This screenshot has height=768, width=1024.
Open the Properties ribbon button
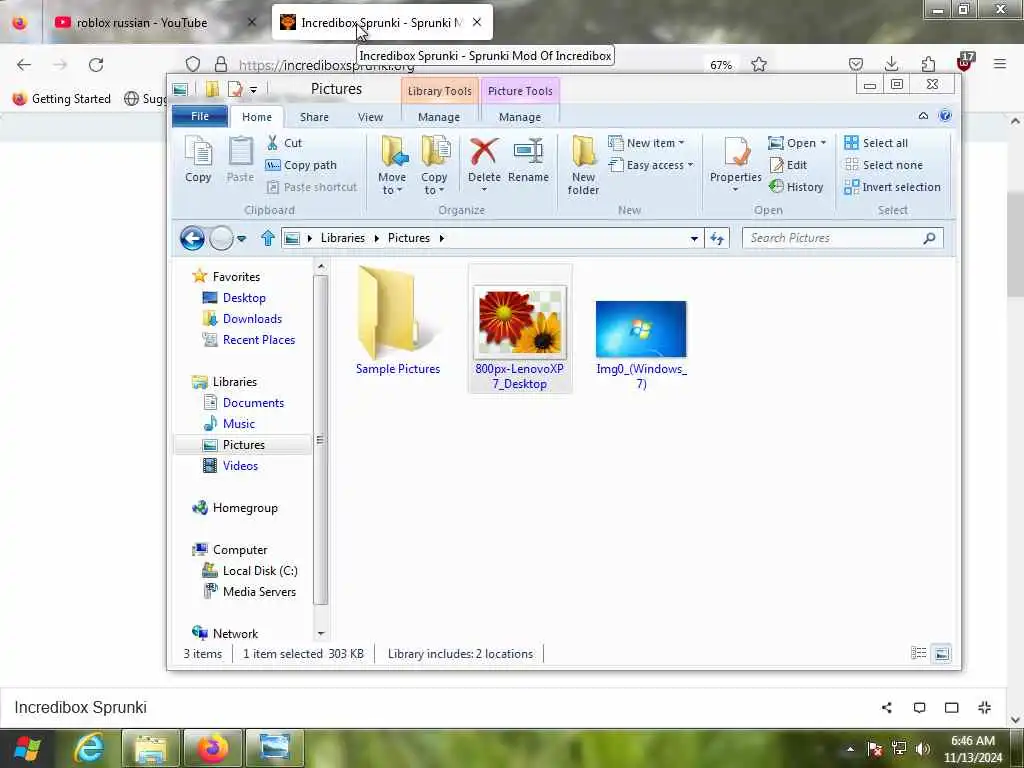pos(736,160)
